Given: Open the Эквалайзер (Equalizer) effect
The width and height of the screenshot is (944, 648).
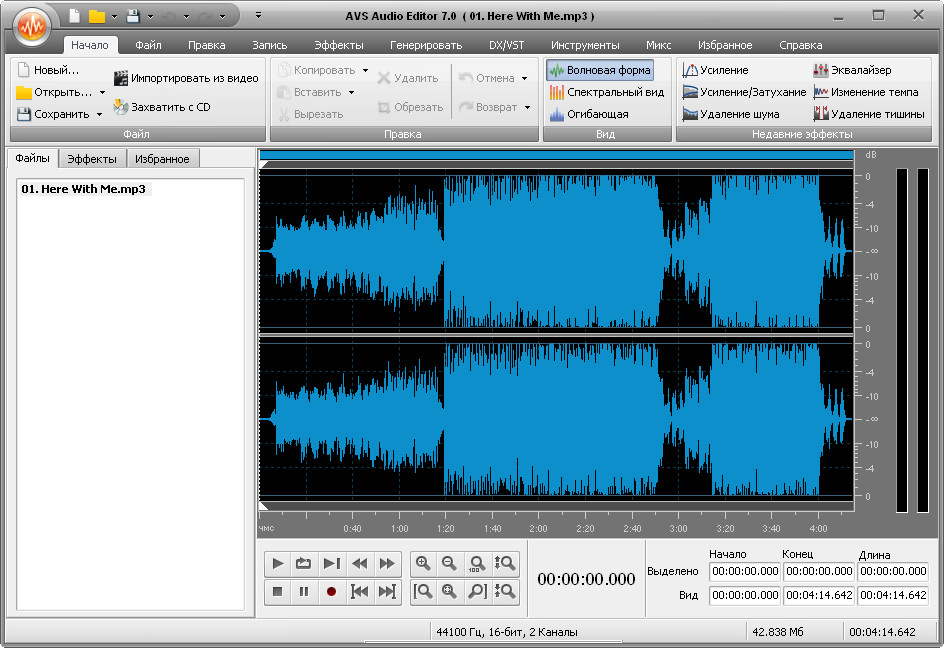Looking at the screenshot, I should [x=852, y=70].
